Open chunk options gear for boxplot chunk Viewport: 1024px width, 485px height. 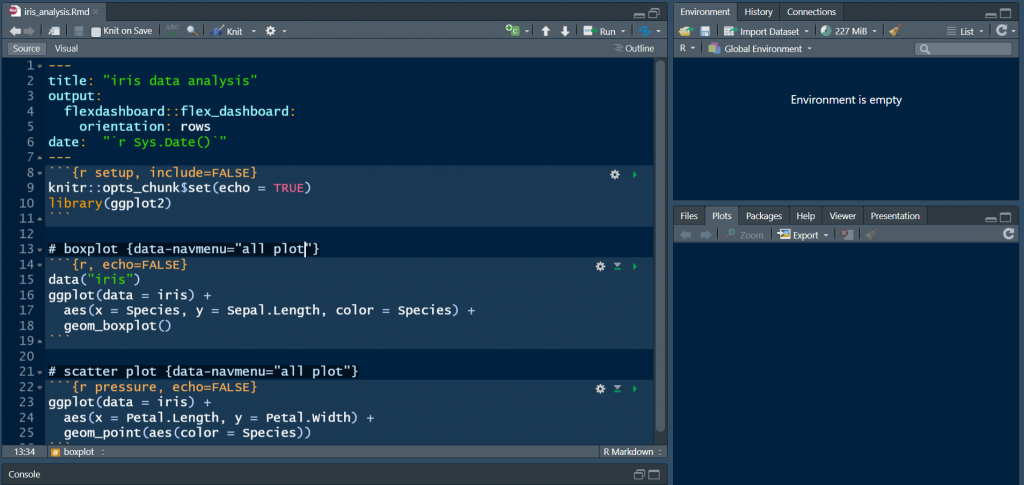click(600, 266)
